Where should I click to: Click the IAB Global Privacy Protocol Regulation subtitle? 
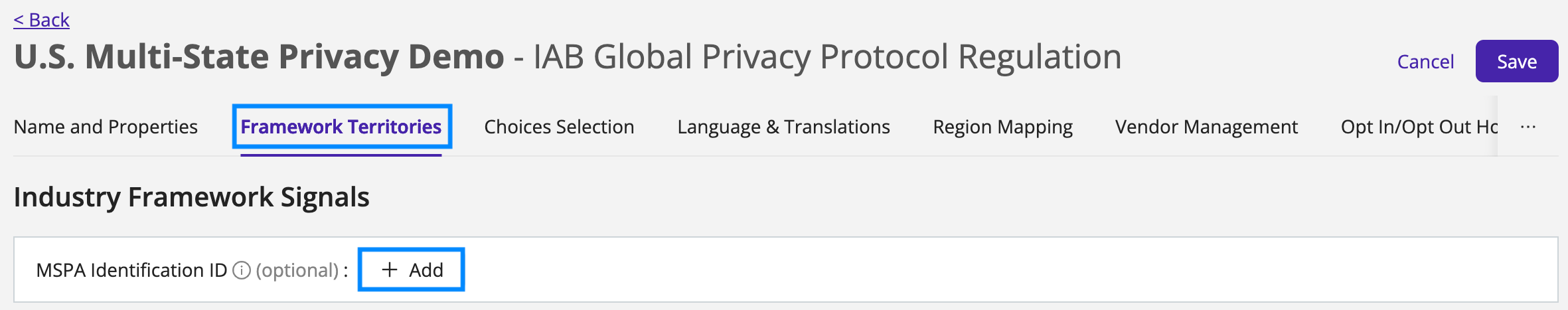pyautogui.click(x=828, y=56)
